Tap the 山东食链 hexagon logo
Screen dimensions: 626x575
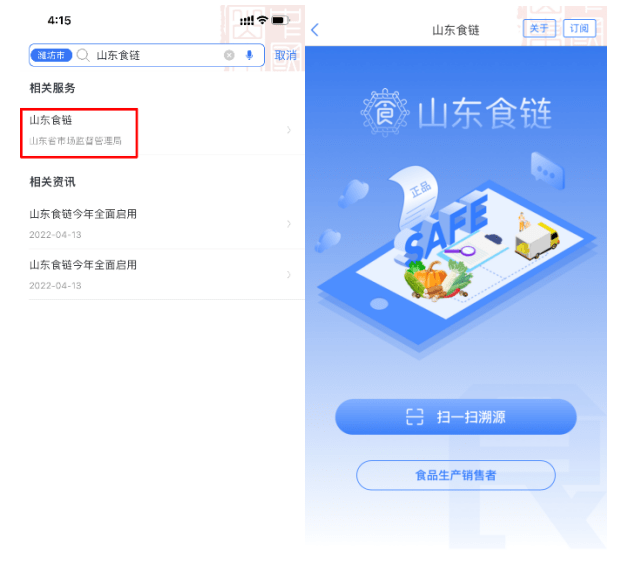pyautogui.click(x=385, y=113)
